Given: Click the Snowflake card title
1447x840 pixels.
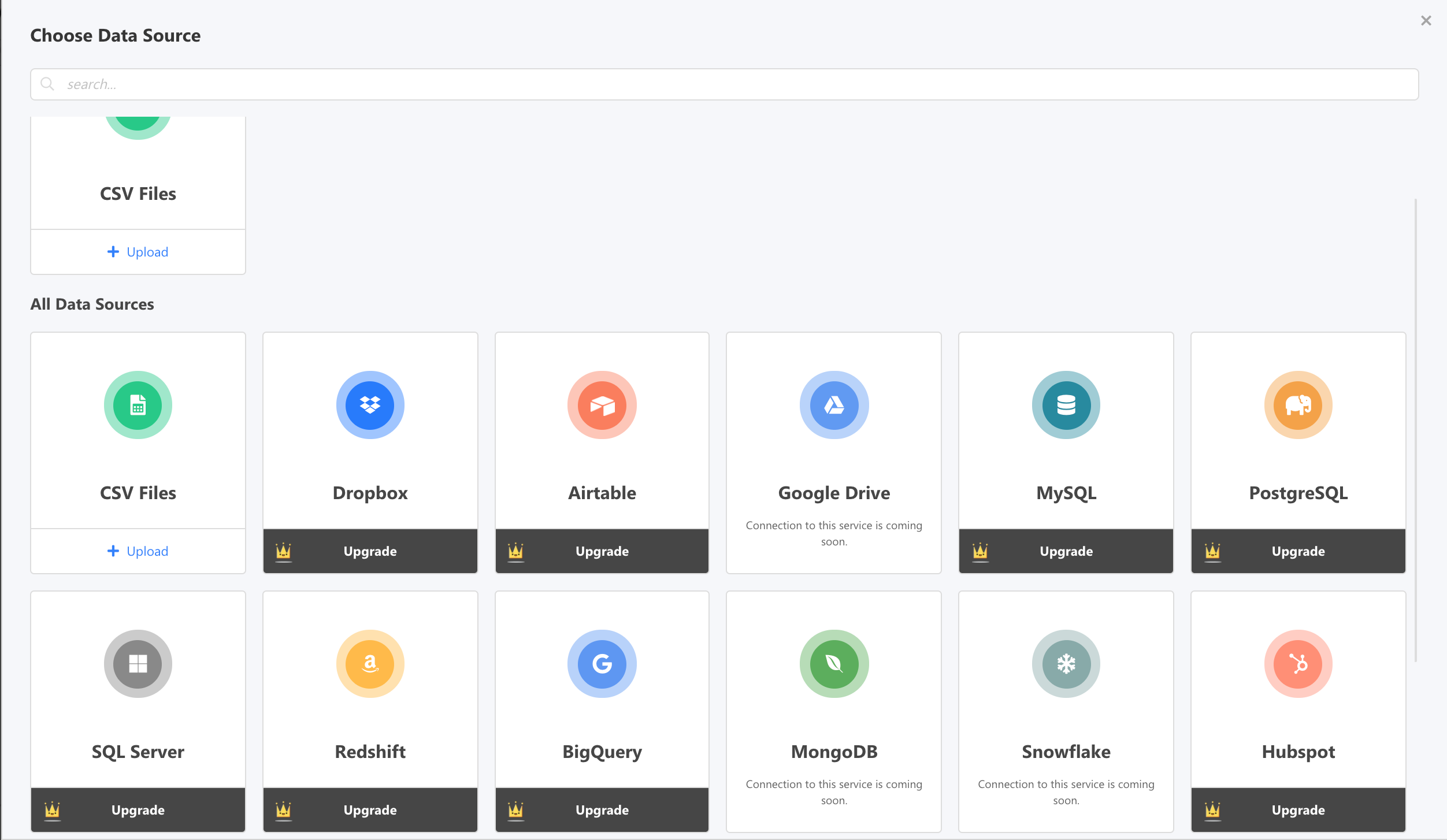Looking at the screenshot, I should 1066,752.
